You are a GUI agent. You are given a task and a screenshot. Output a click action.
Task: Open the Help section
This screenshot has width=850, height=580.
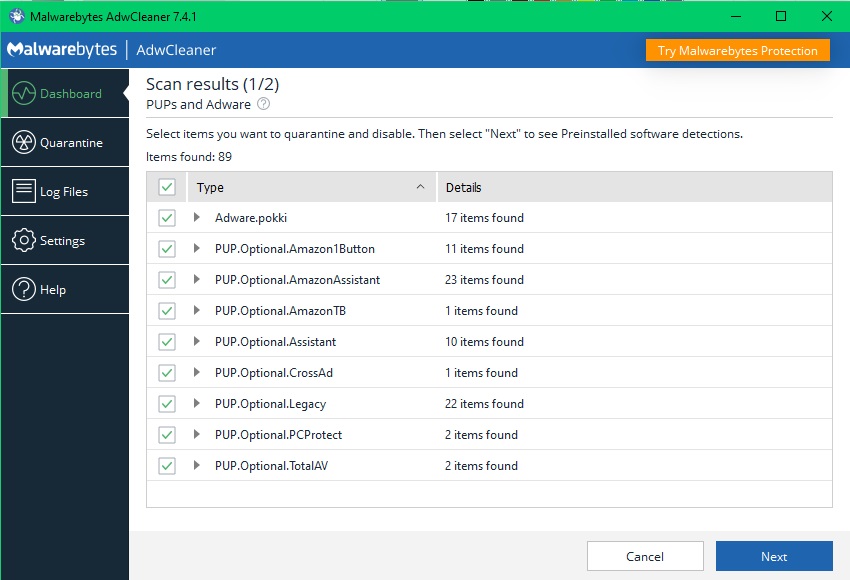(65, 289)
